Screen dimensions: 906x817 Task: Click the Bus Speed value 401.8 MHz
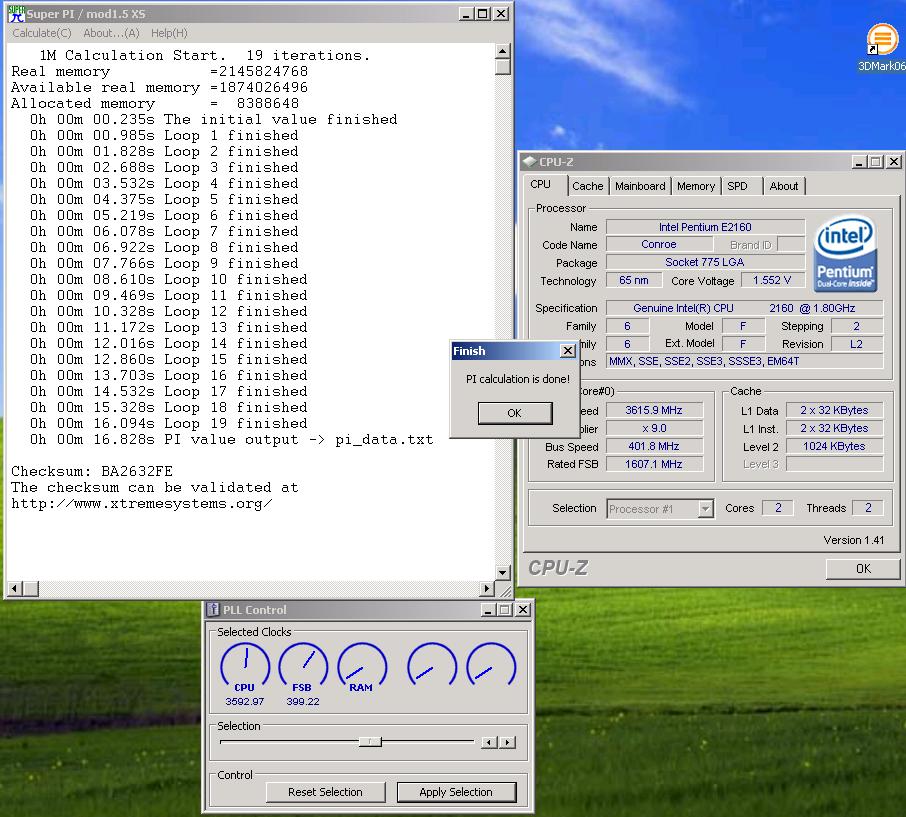pos(654,446)
